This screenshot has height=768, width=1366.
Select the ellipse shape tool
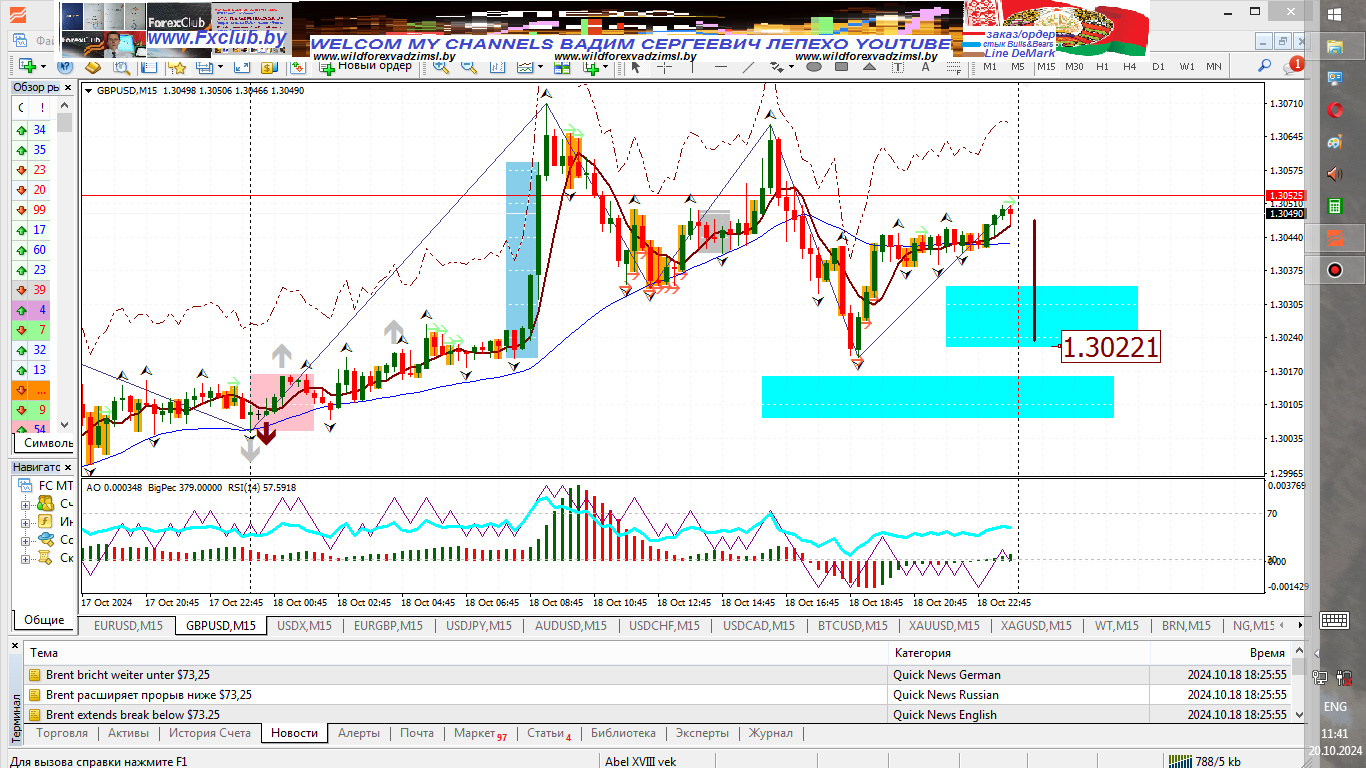814,66
